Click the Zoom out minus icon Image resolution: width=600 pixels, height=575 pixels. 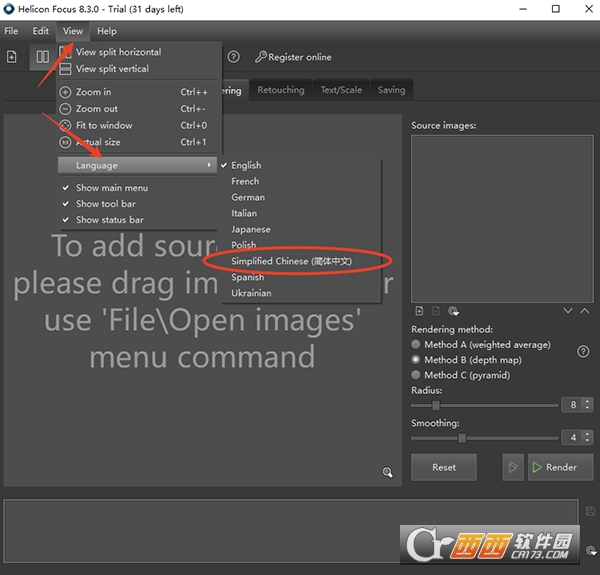65,109
